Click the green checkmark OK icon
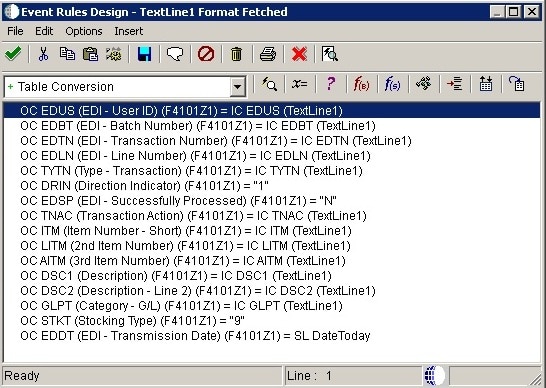The height and width of the screenshot is (388, 546). coord(13,54)
